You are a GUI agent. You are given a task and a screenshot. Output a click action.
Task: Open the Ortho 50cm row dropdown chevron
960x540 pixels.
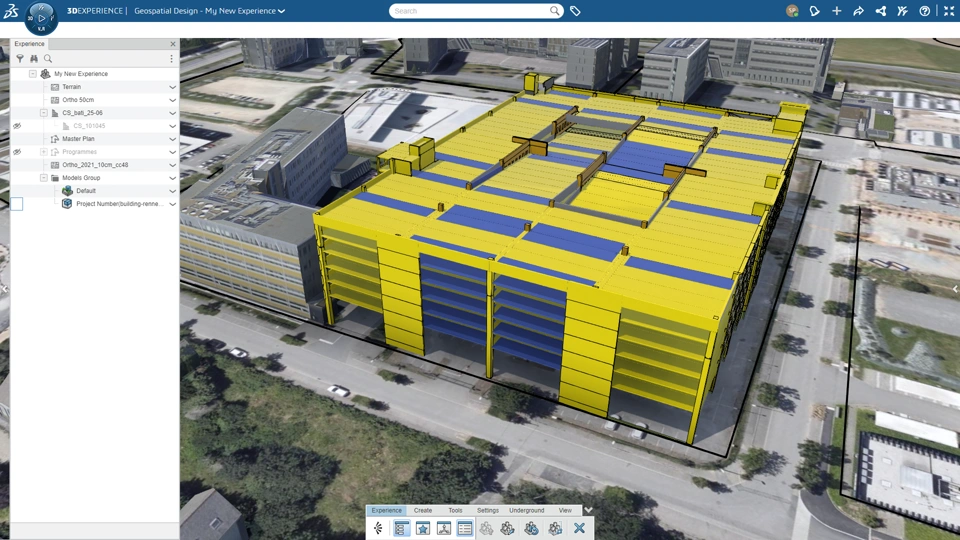pyautogui.click(x=172, y=100)
